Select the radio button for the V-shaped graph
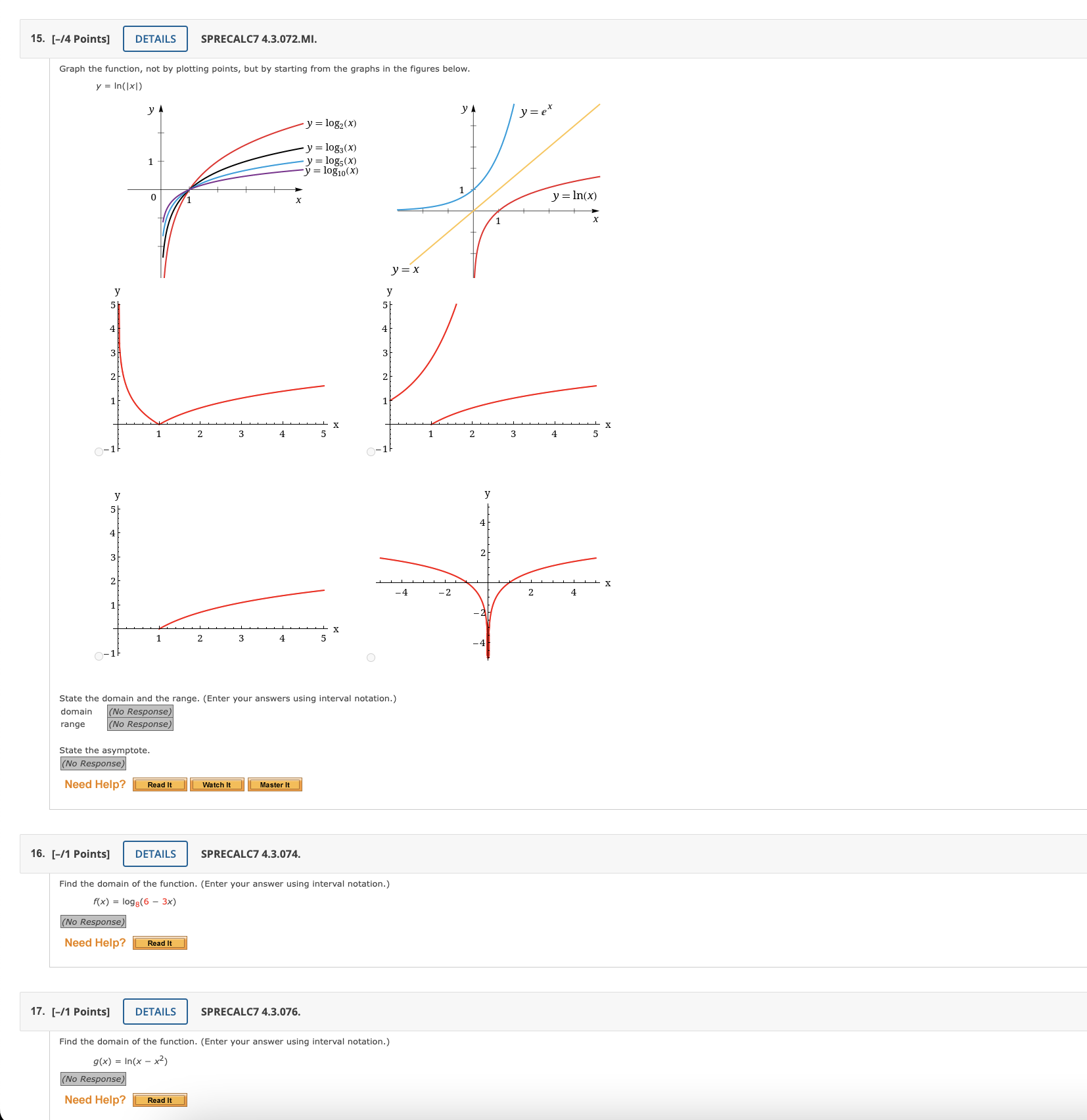 tap(99, 450)
